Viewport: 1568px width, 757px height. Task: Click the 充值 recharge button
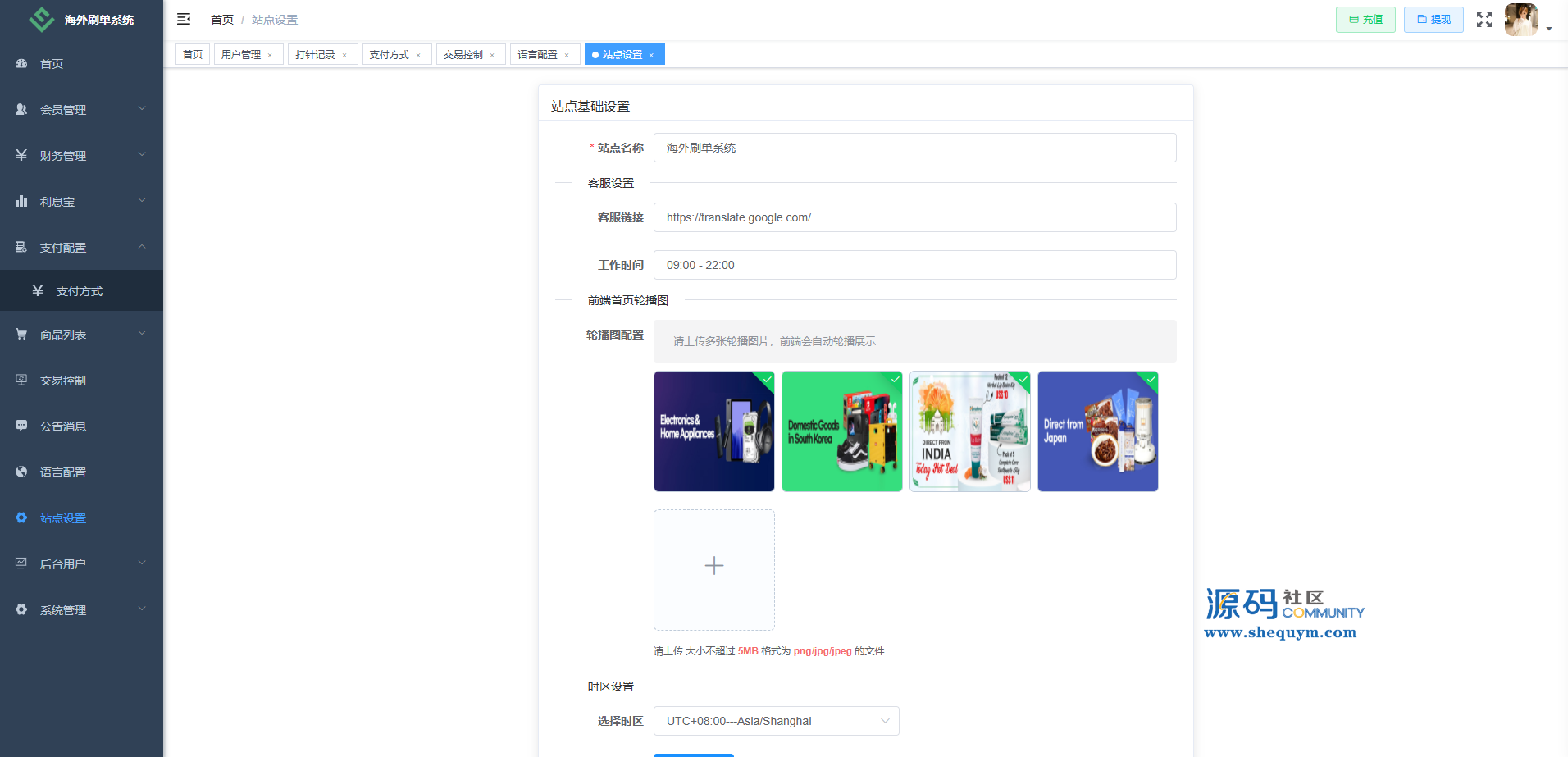(1365, 20)
